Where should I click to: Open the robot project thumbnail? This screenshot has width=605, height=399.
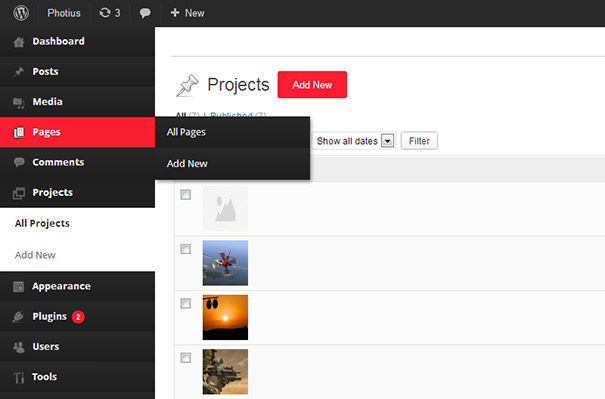[x=225, y=372]
